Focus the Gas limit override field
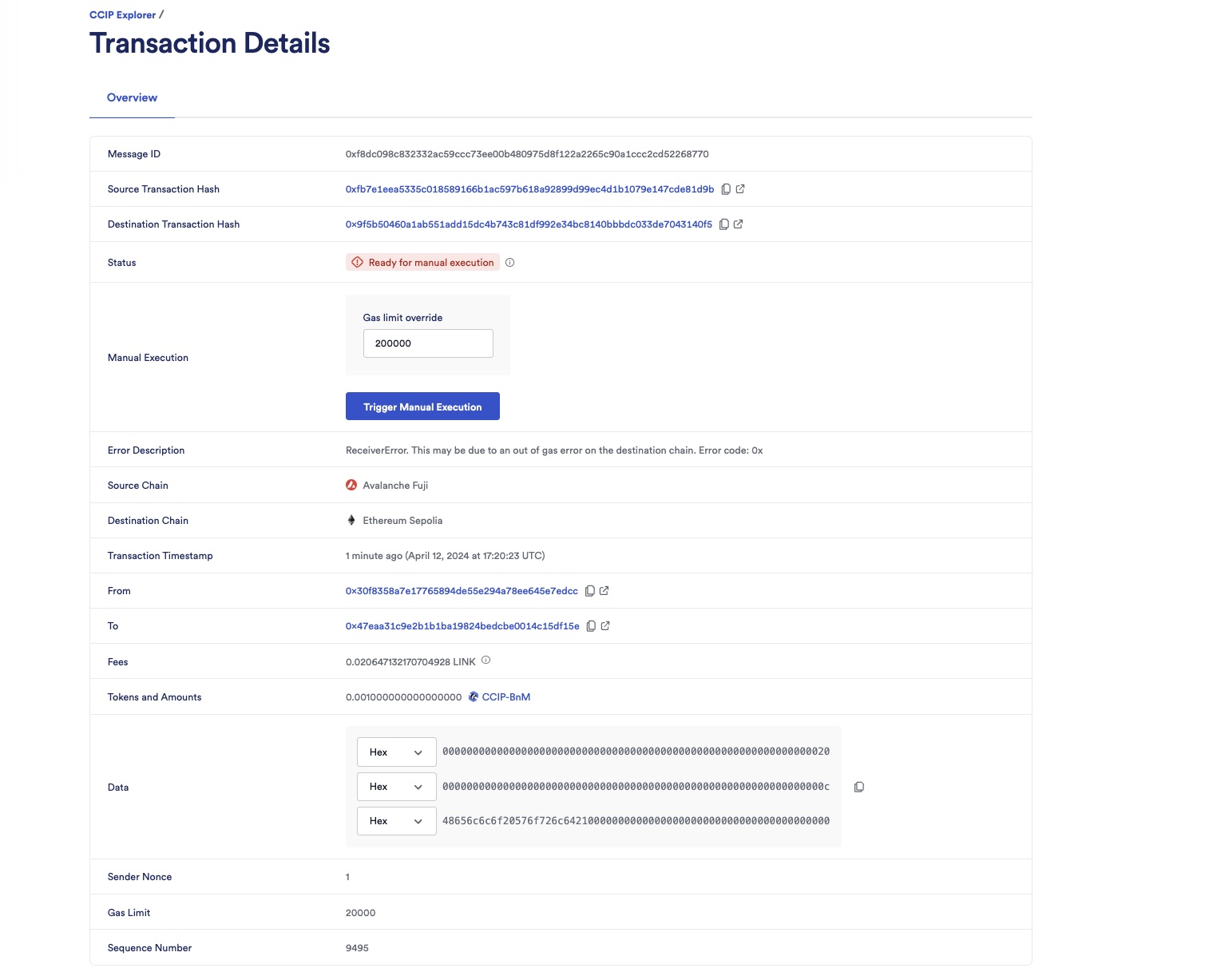 pyautogui.click(x=428, y=343)
